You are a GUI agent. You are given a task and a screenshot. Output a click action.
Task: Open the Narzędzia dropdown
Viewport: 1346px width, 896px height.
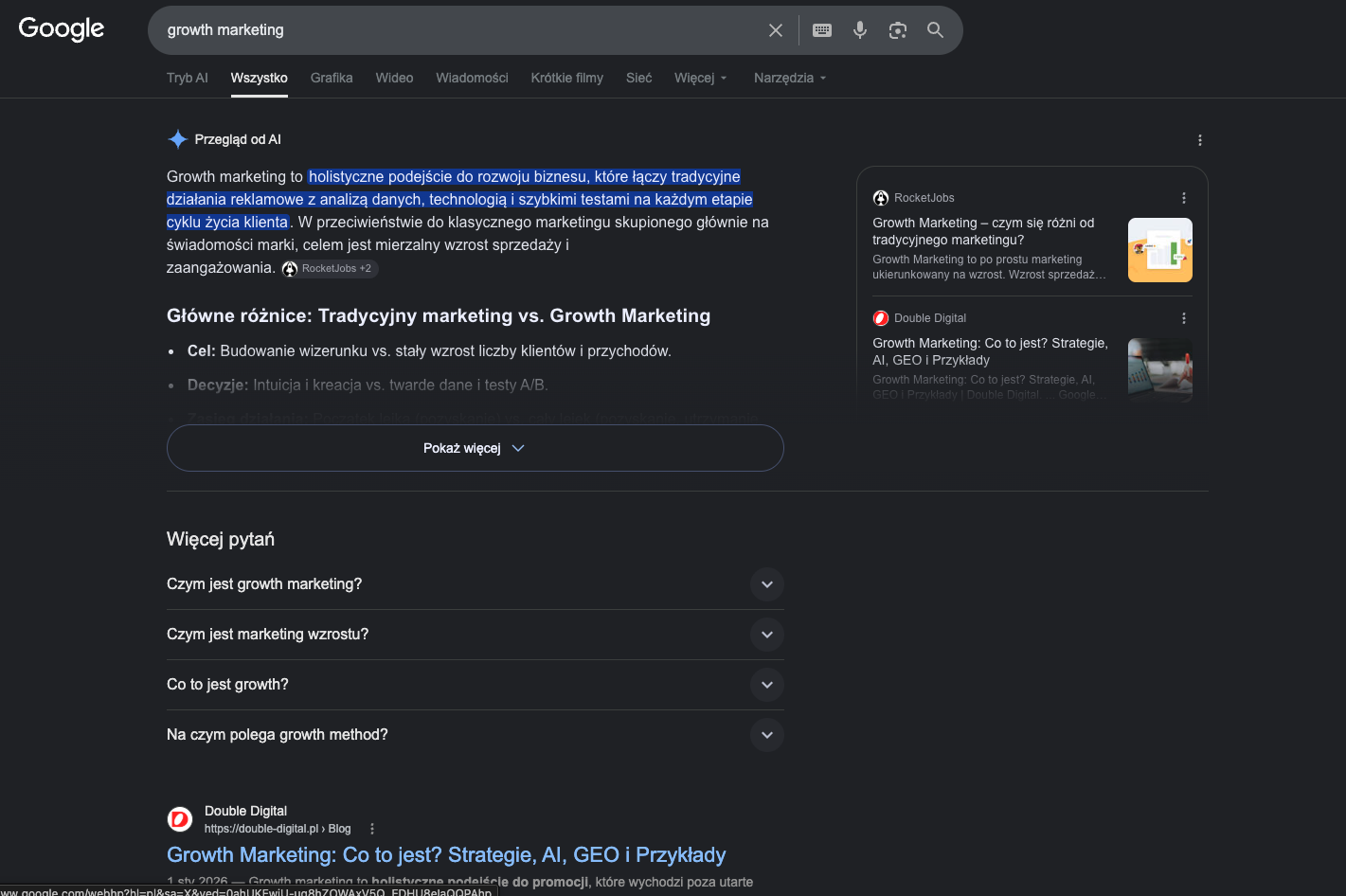(791, 78)
